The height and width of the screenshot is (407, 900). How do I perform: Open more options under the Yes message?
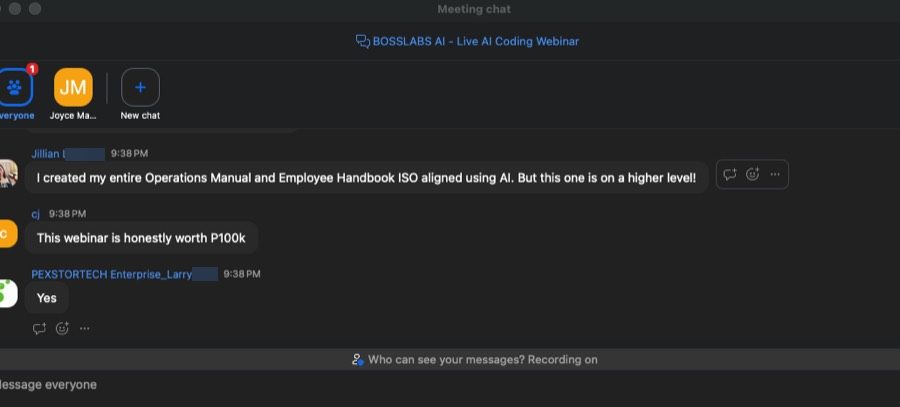coord(84,328)
